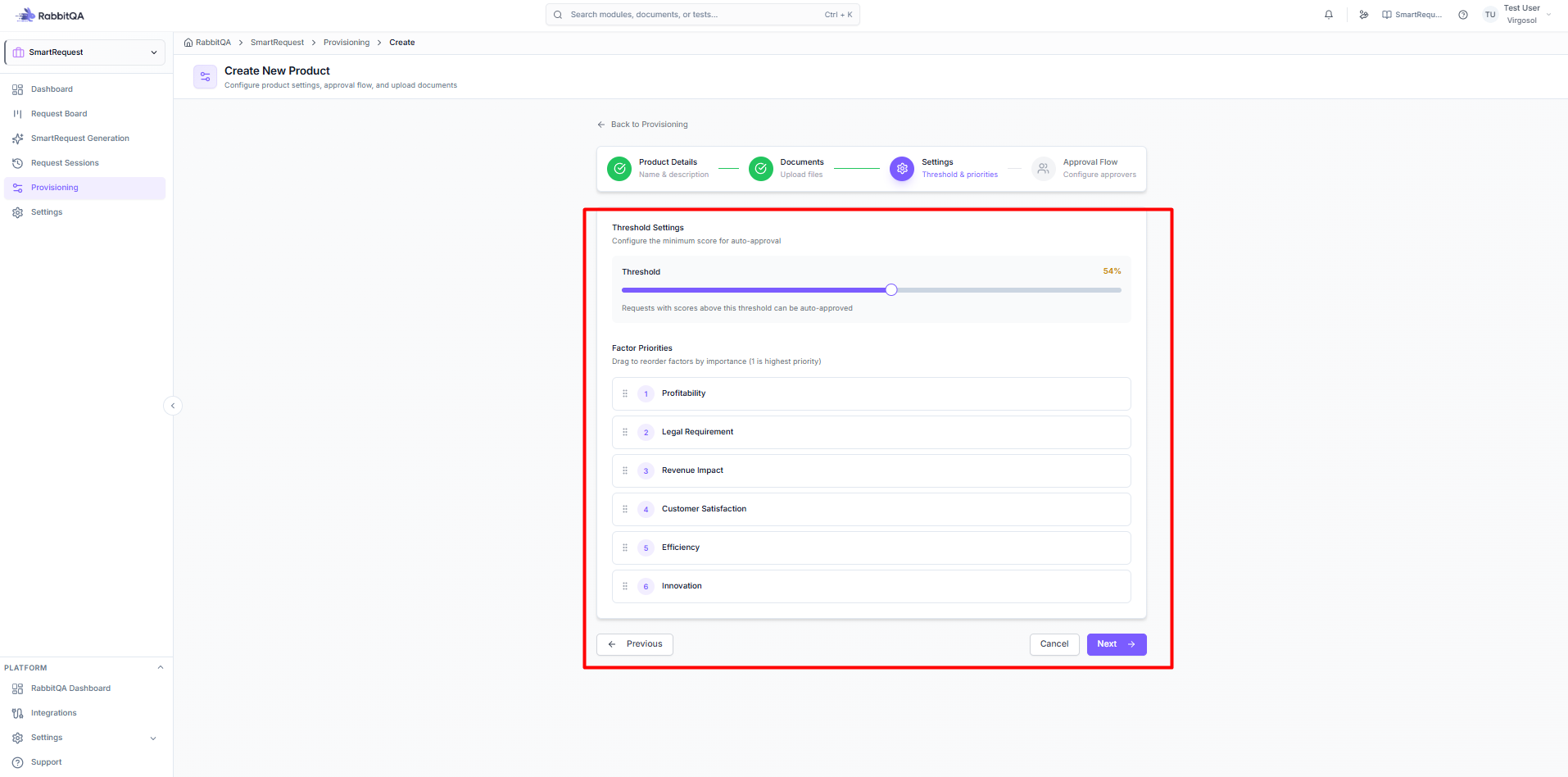Click the Back to Provisioning link
Screen dimensions: 1568x777
[642, 125]
